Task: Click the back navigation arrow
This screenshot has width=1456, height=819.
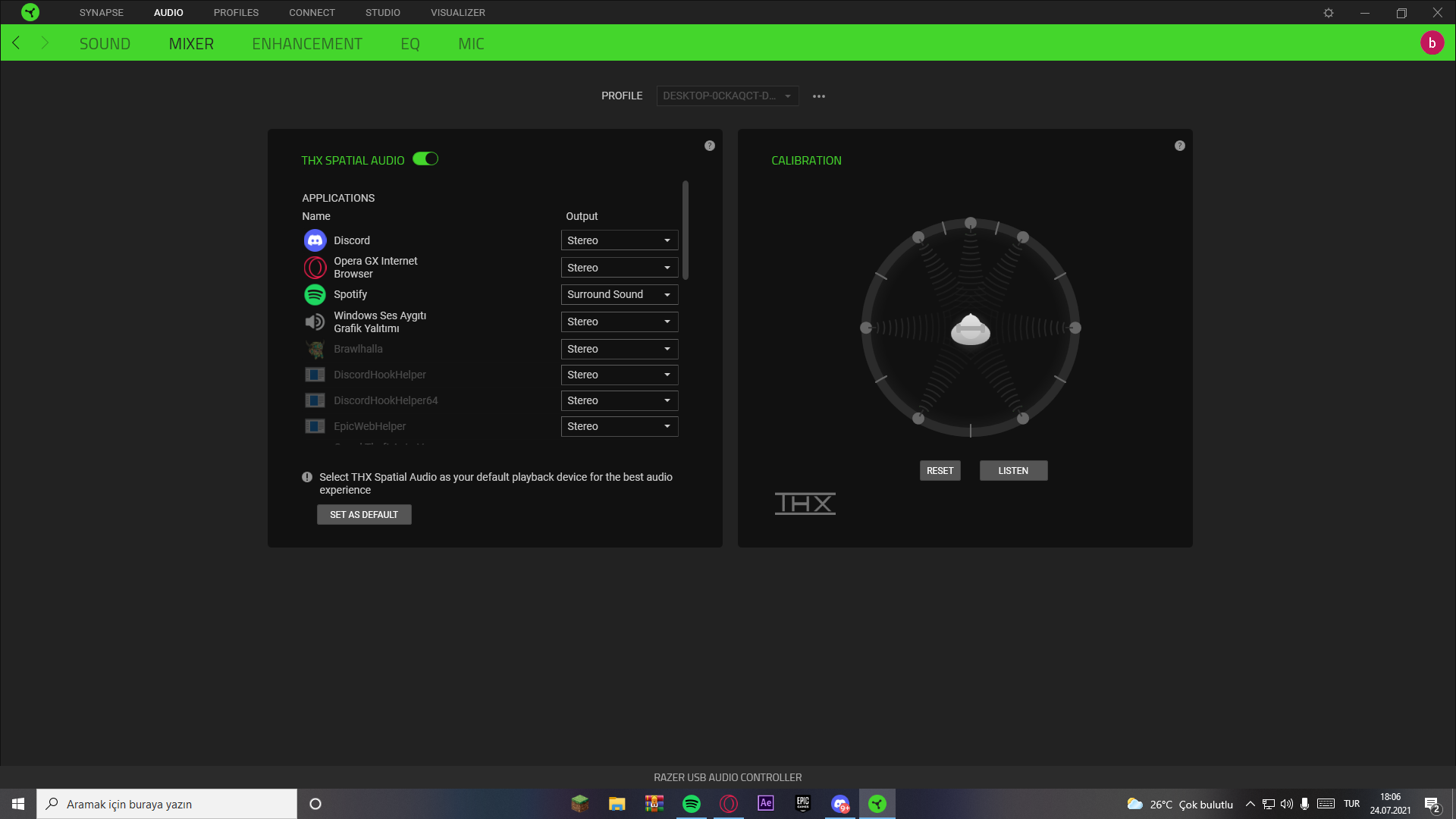Action: pos(16,43)
